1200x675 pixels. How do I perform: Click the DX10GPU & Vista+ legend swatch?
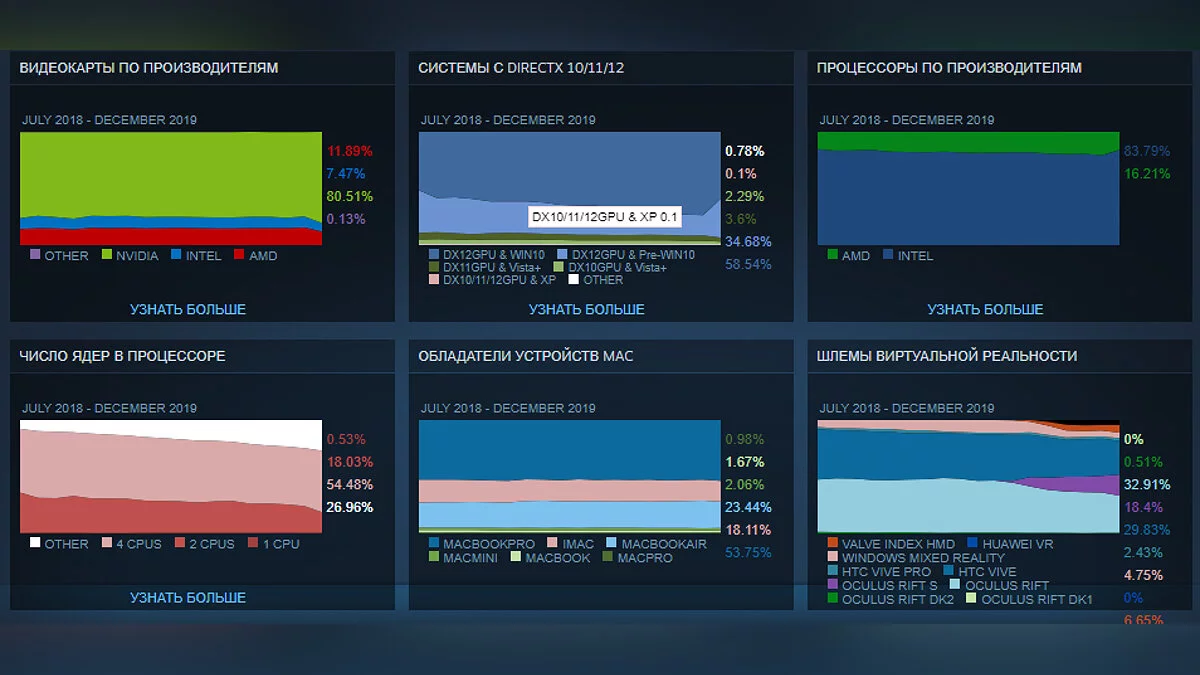558,267
